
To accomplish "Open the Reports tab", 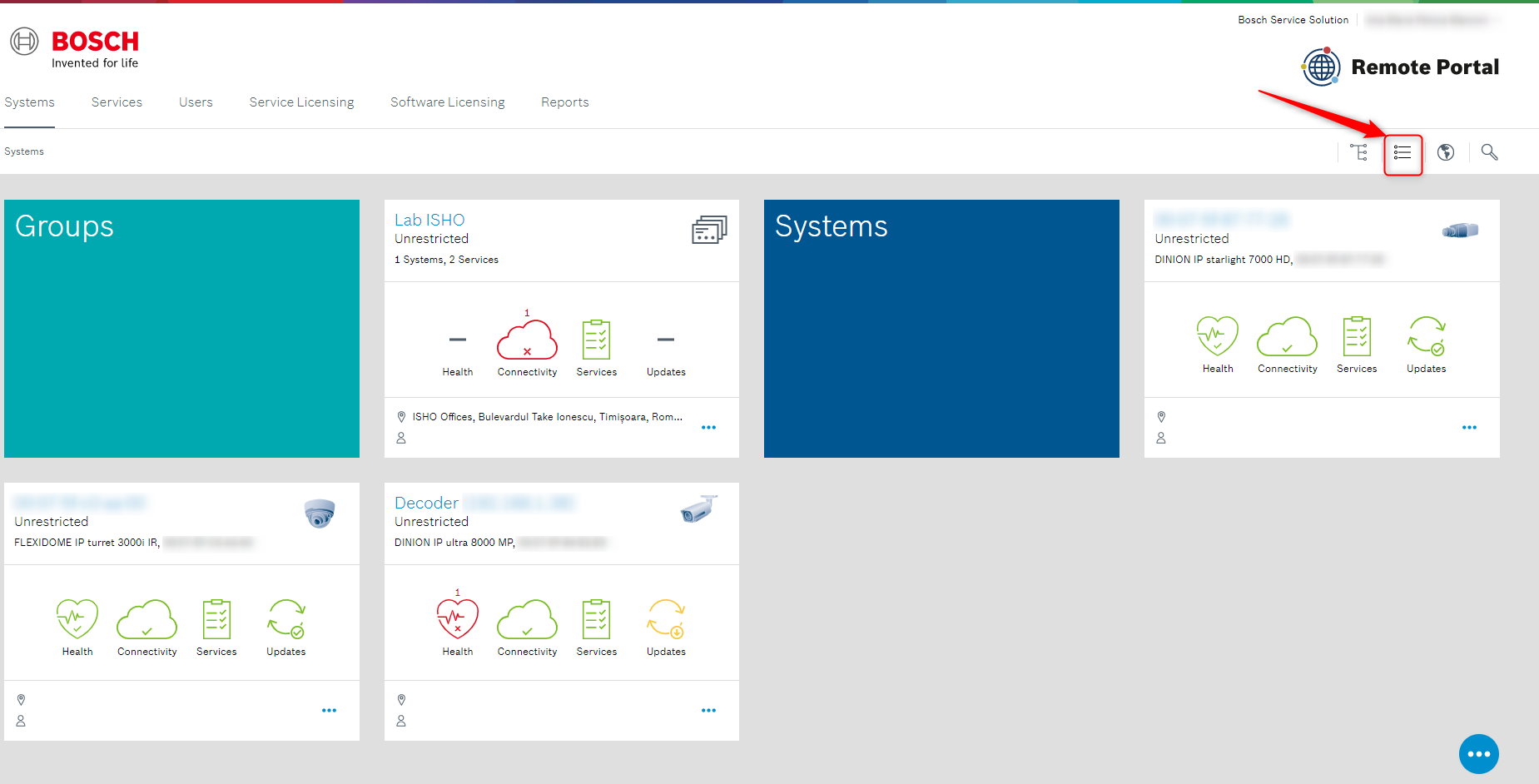I will pyautogui.click(x=564, y=102).
